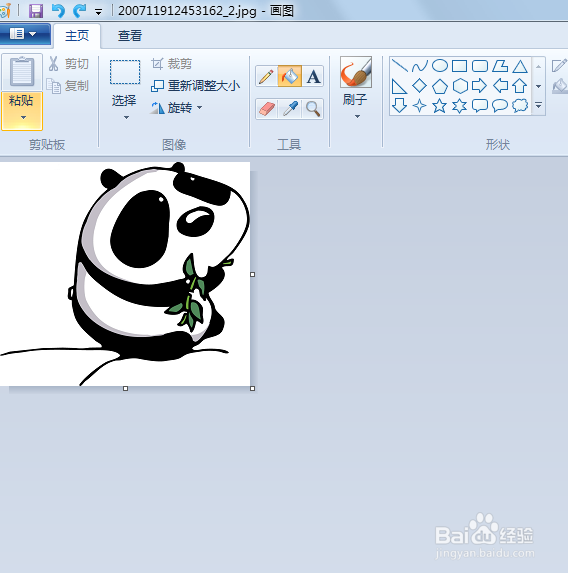Select the Four-point star shape
568x573 pixels.
click(x=419, y=106)
